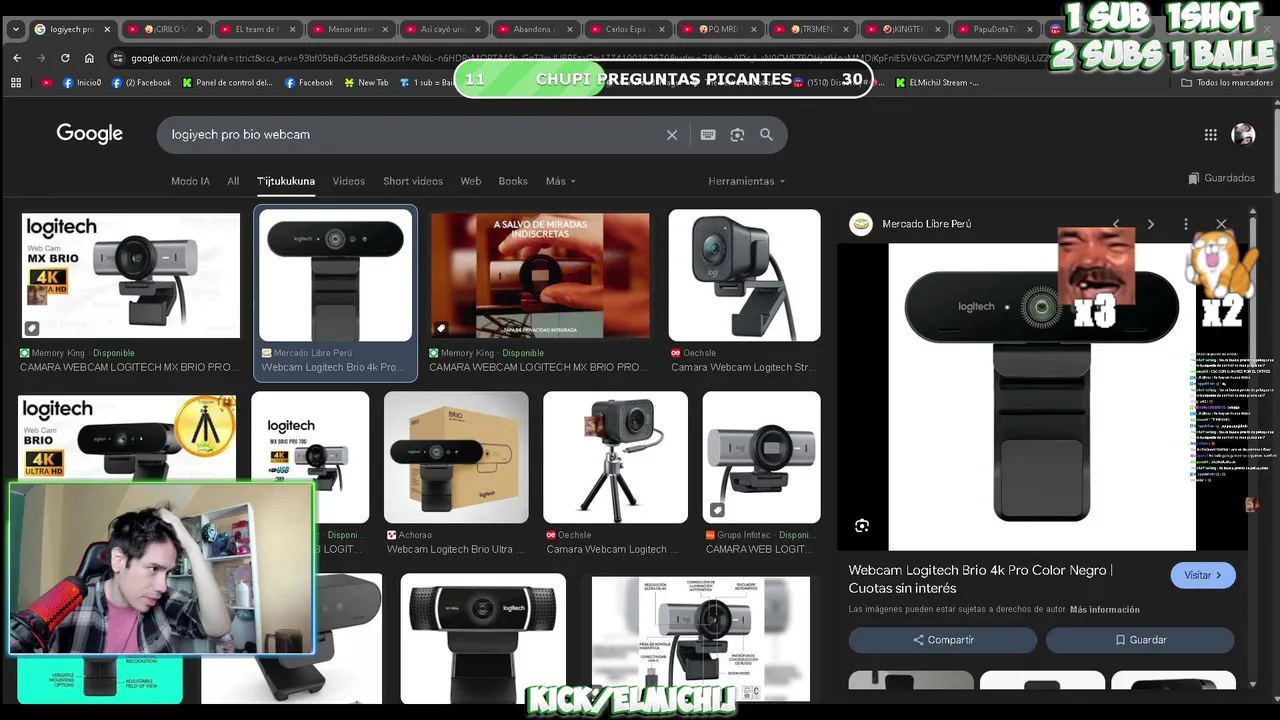The height and width of the screenshot is (720, 1280).
Task: Open the ELMichiJ Stream bookmark
Action: tap(937, 83)
